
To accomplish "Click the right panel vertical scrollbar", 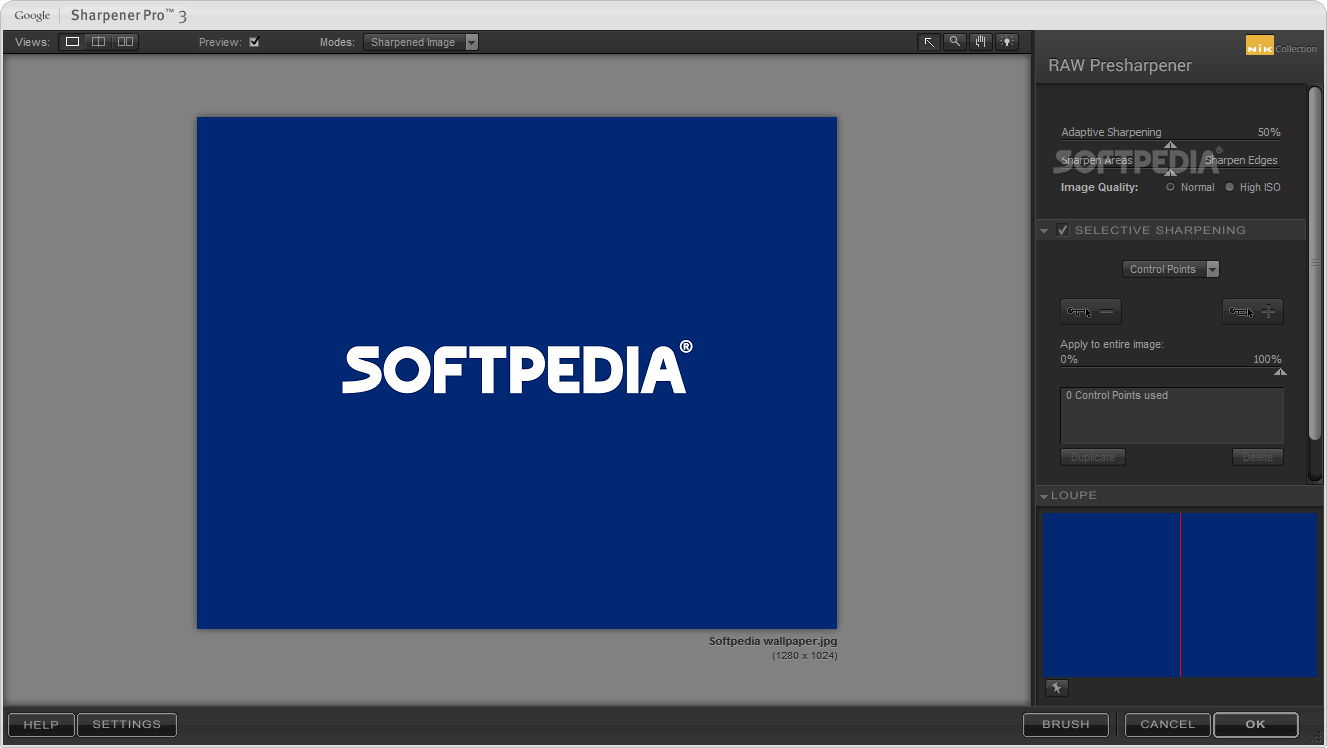I will pyautogui.click(x=1315, y=262).
